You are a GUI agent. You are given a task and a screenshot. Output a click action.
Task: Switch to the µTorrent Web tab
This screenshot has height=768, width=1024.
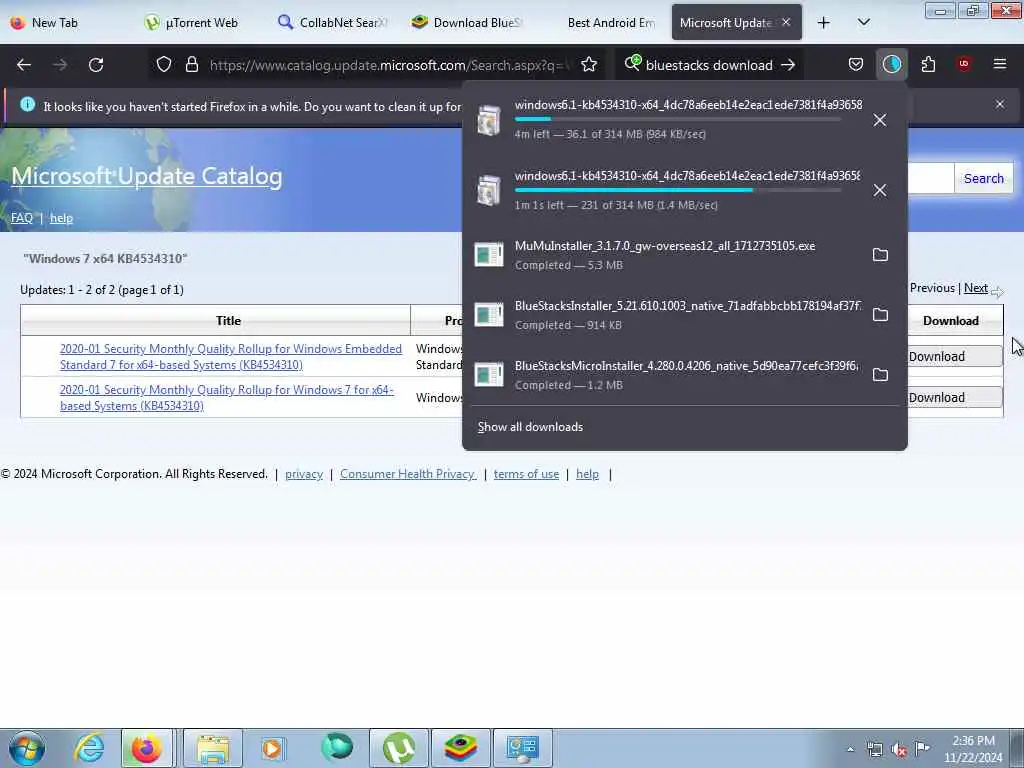pos(199,23)
